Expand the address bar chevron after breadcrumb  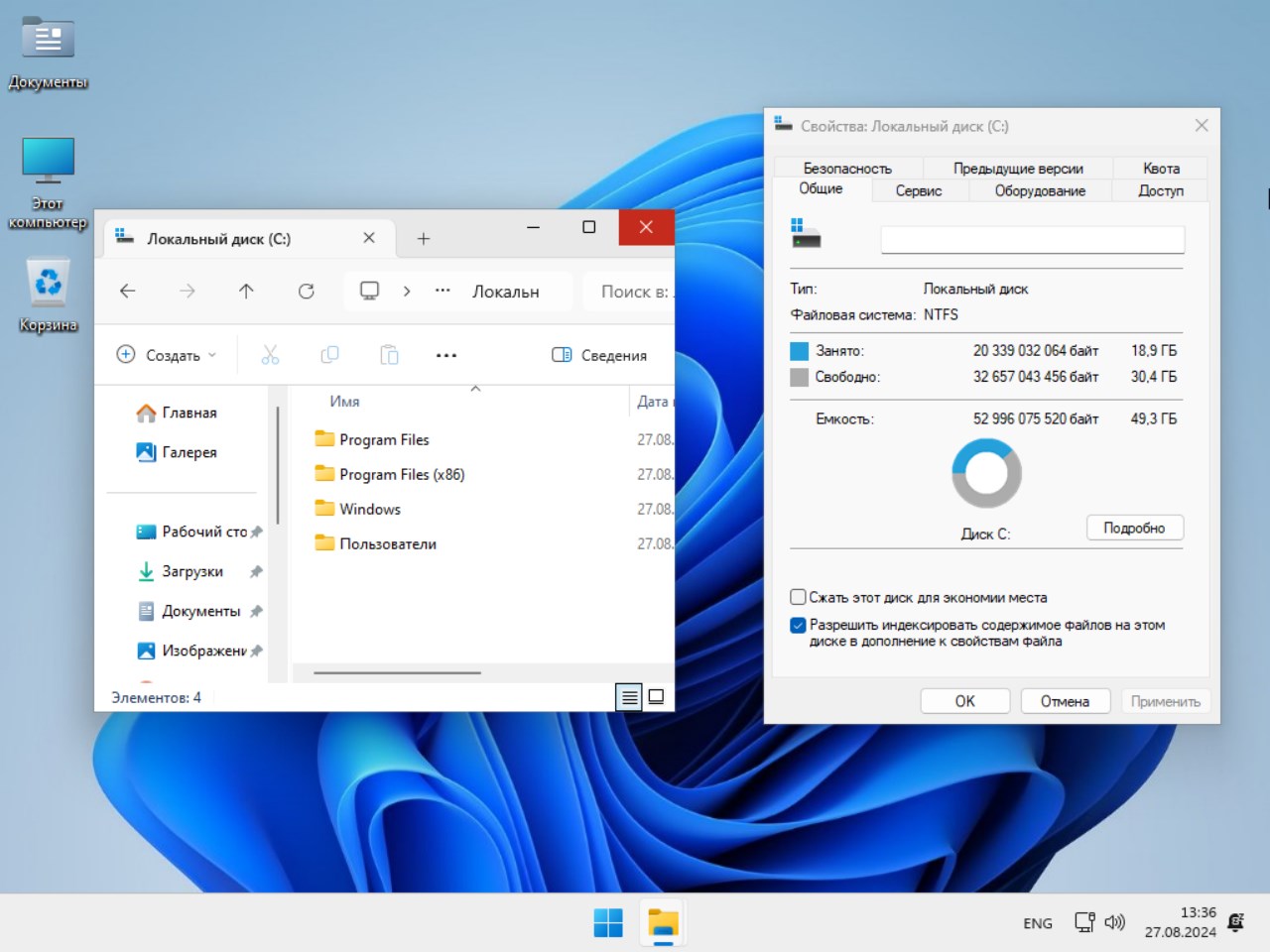click(x=407, y=291)
